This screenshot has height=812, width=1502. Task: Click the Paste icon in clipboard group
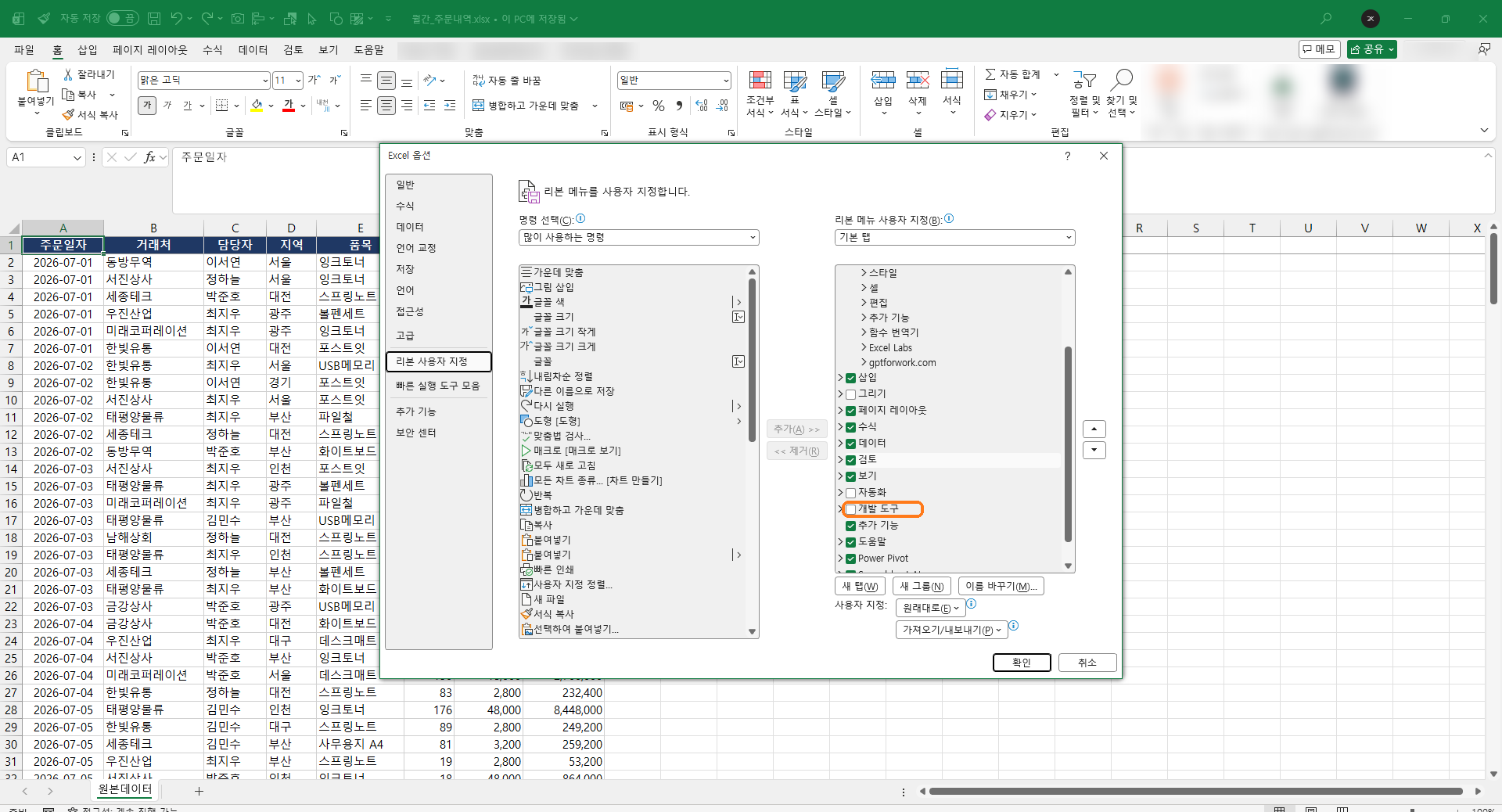pos(37,81)
